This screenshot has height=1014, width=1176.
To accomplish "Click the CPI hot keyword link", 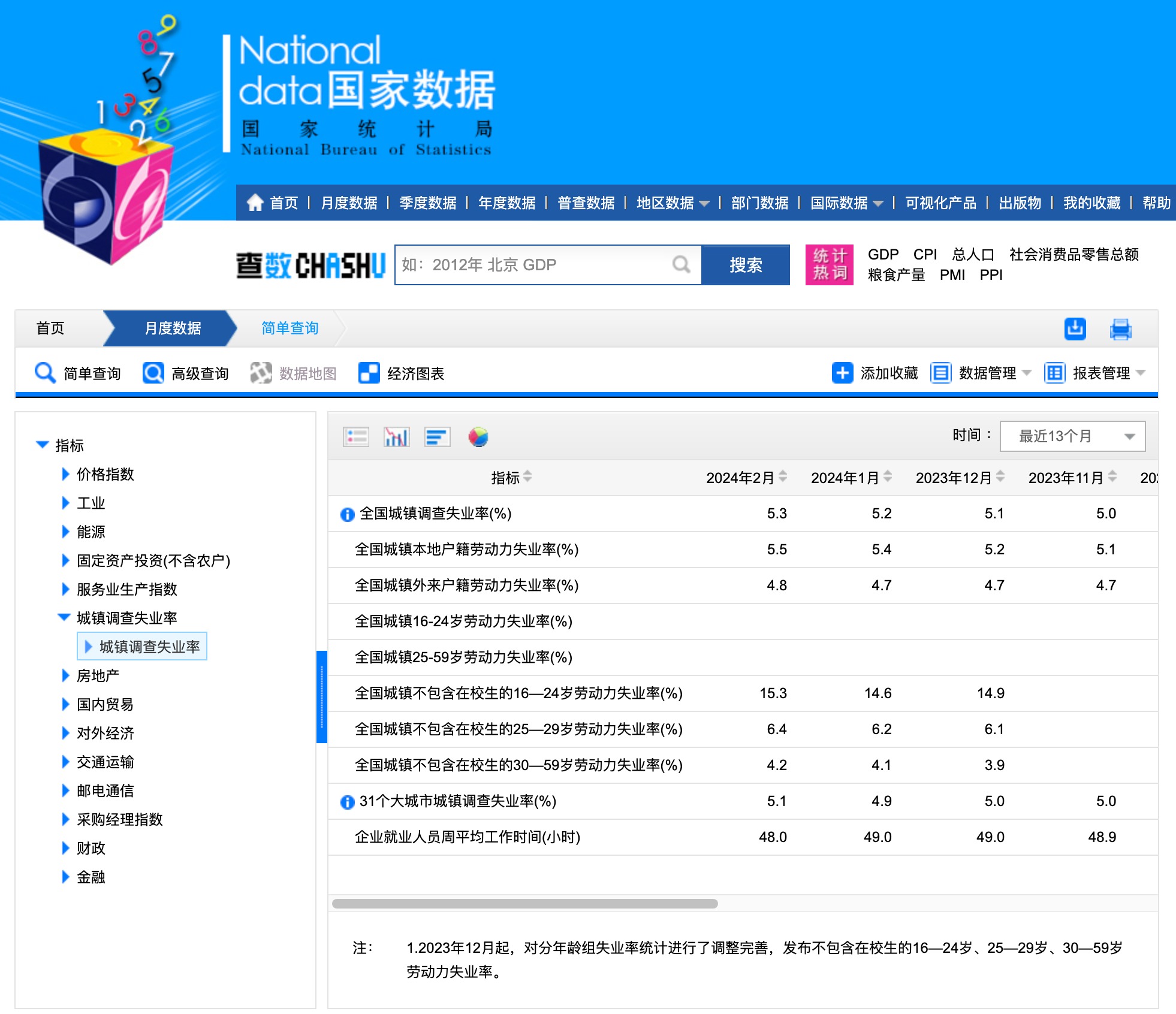I will (924, 254).
